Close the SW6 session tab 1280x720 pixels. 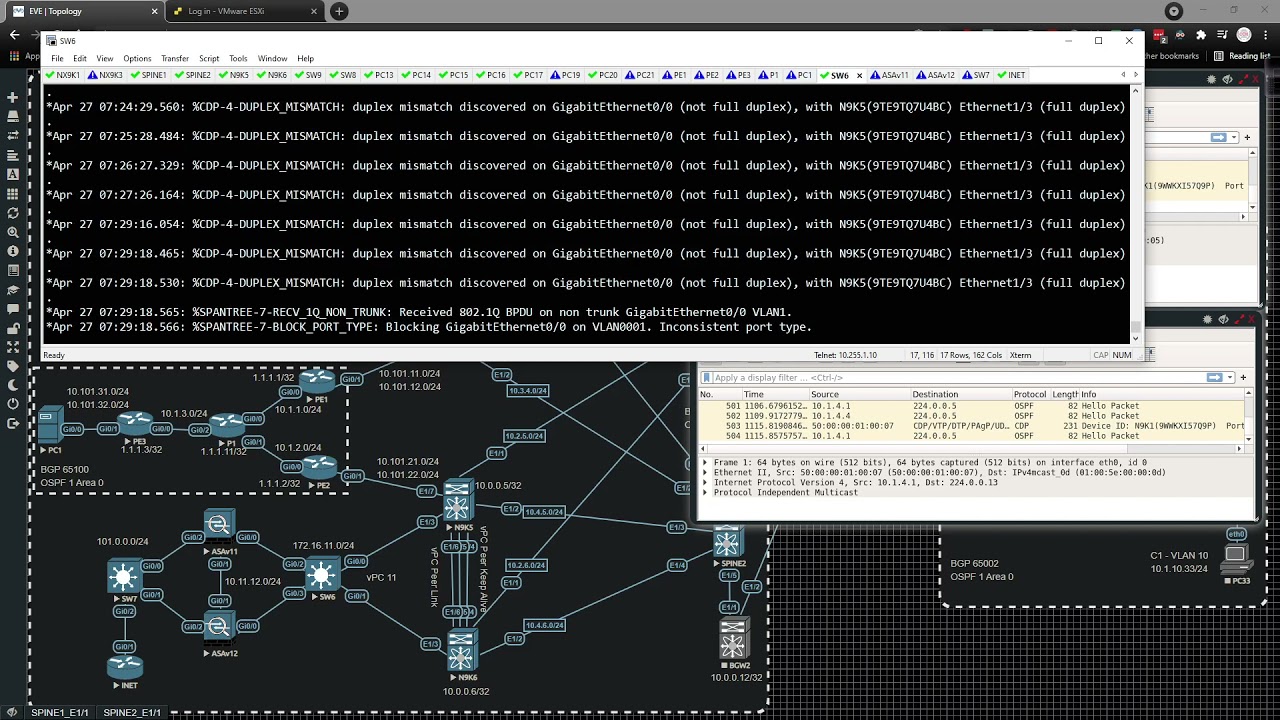(x=859, y=75)
